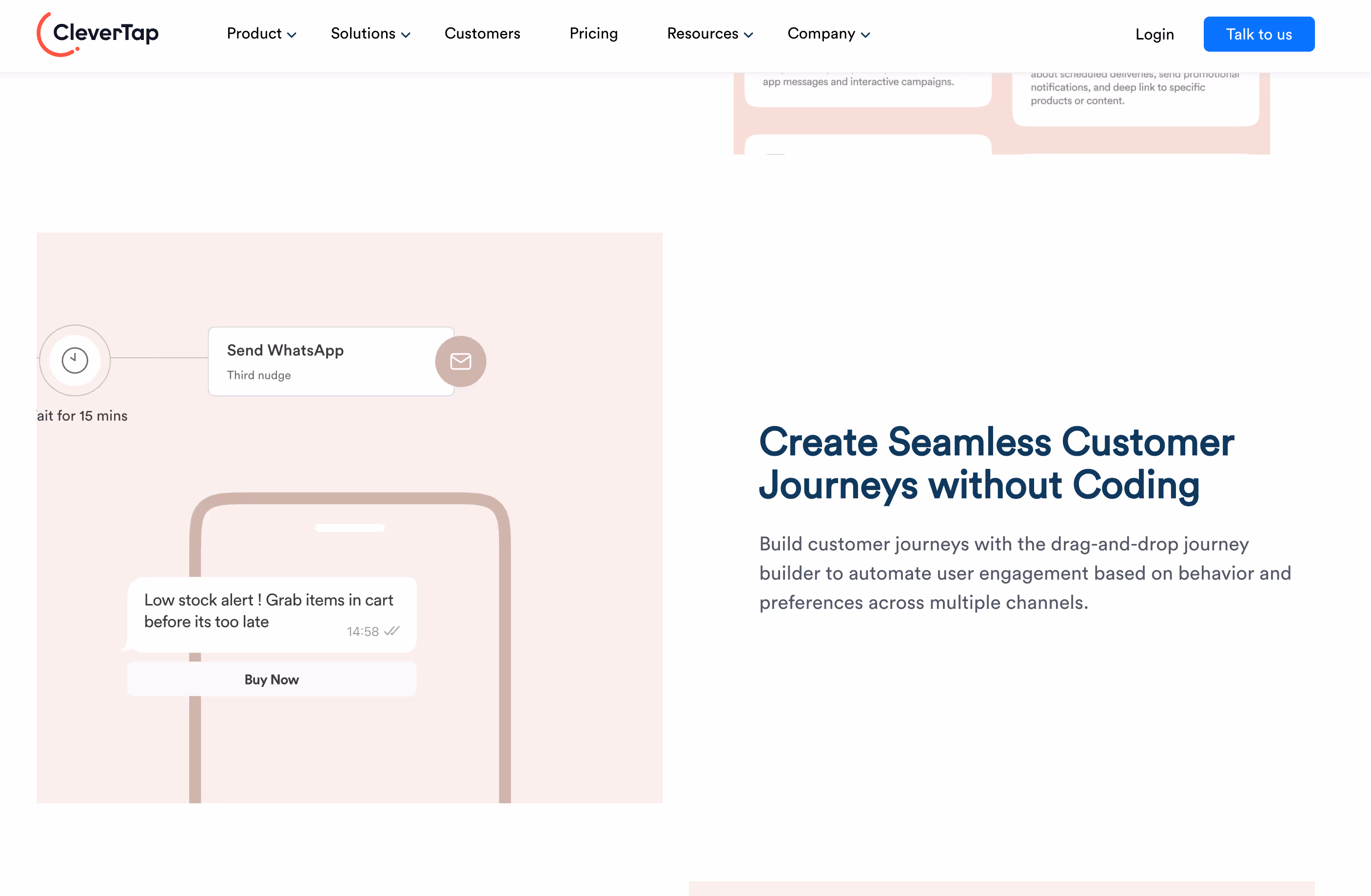Click the envelope message icon
Screen dimensions: 1371x896
pos(460,362)
